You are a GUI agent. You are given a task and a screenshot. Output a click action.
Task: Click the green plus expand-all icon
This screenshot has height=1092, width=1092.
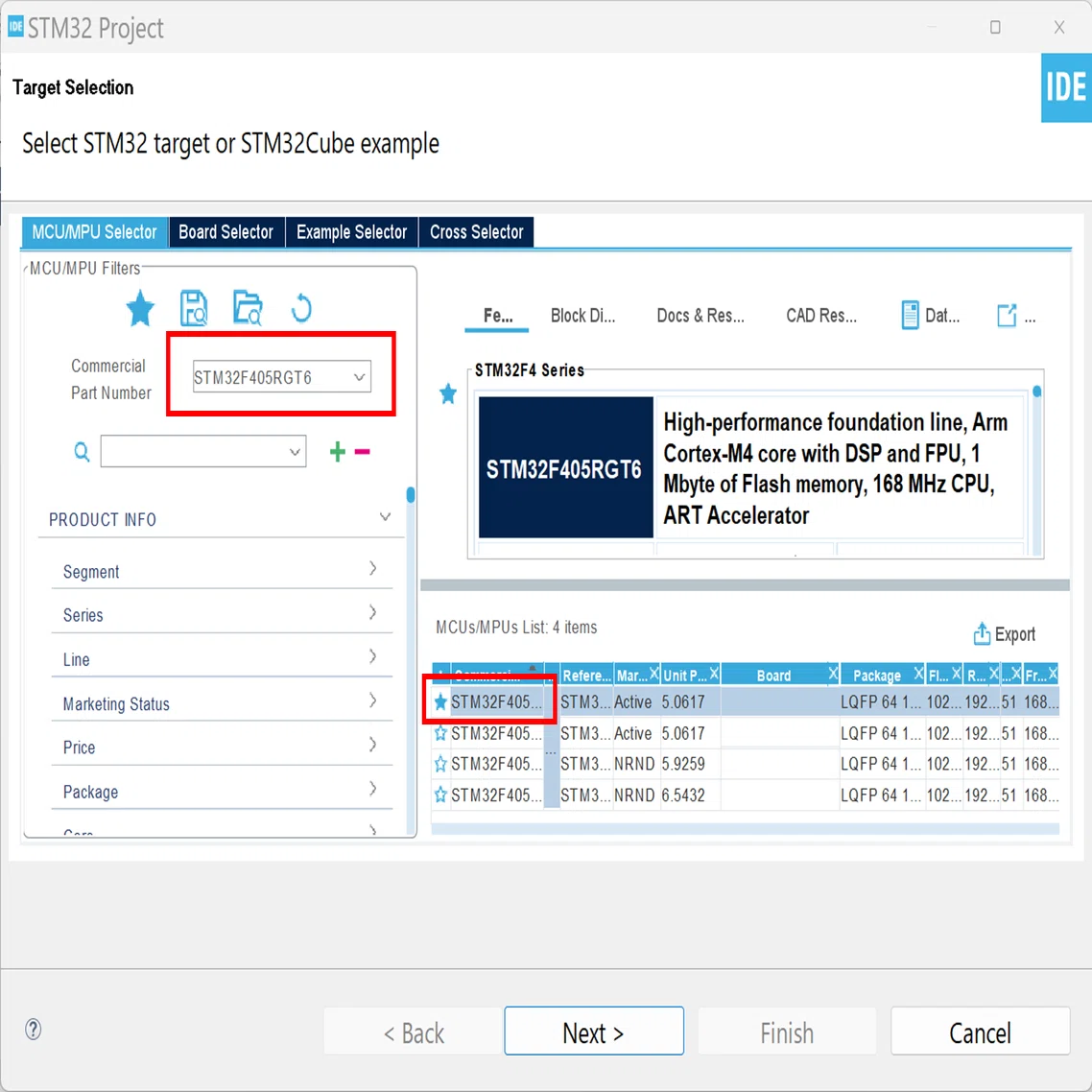tap(337, 452)
